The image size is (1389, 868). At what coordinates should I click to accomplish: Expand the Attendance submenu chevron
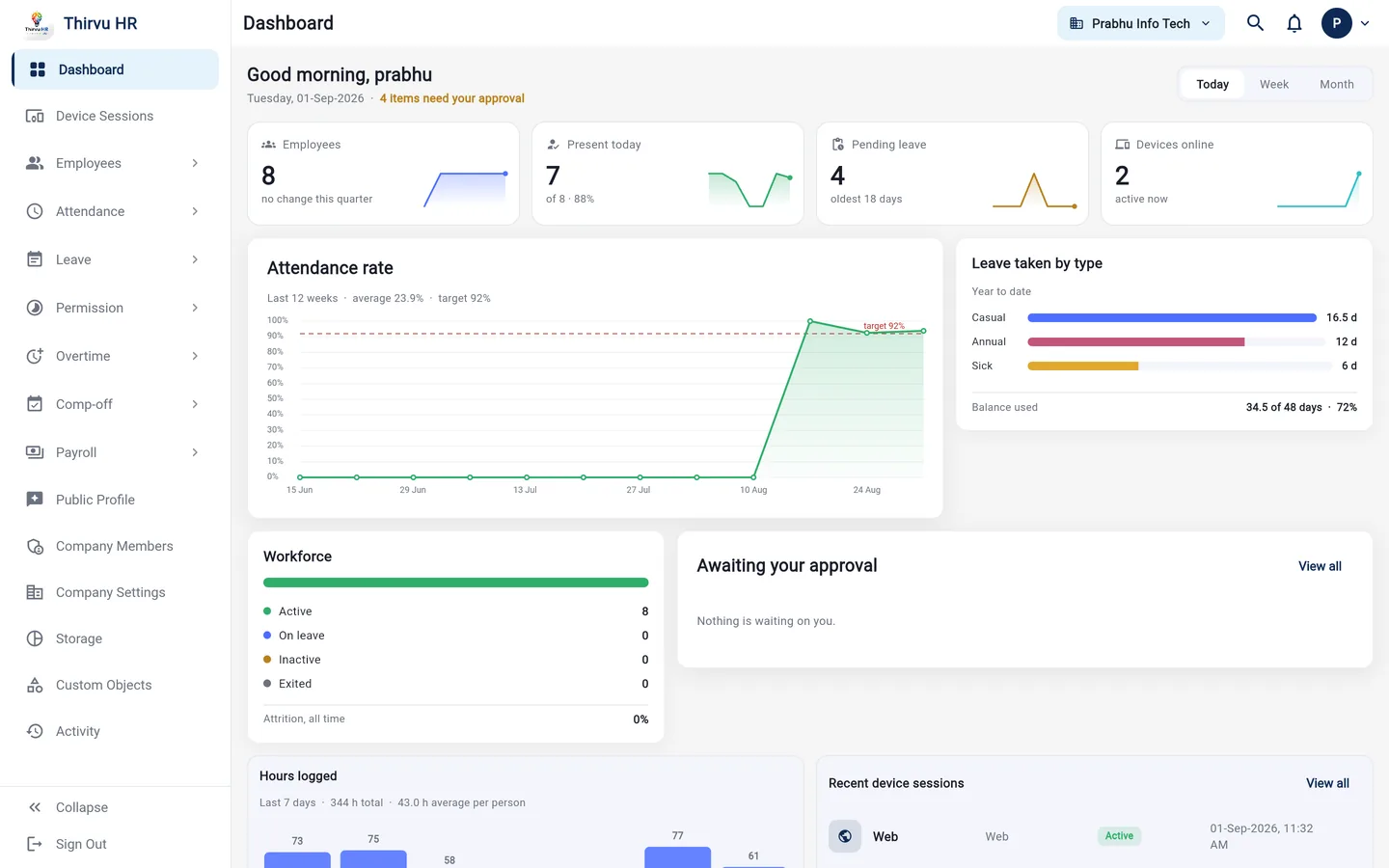pos(195,211)
